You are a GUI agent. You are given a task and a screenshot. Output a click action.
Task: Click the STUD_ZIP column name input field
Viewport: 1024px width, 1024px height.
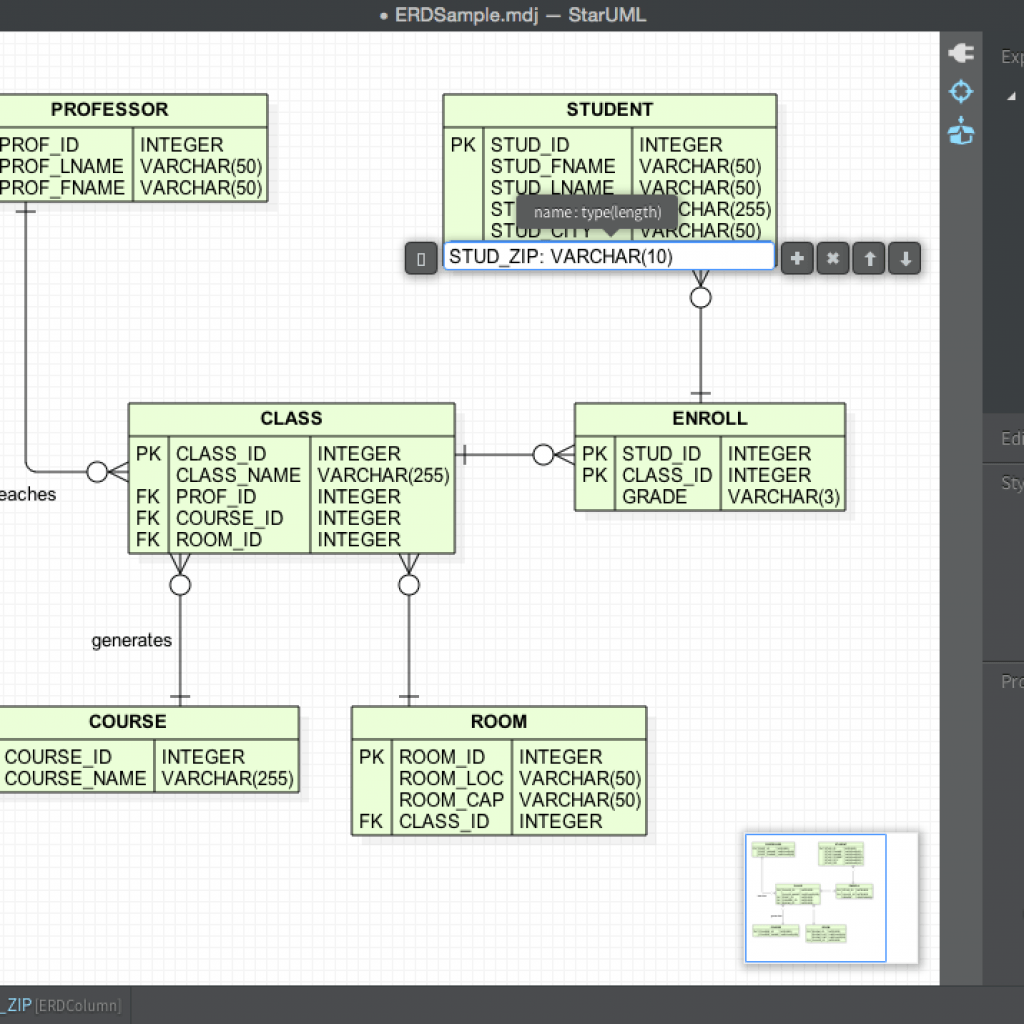(610, 255)
